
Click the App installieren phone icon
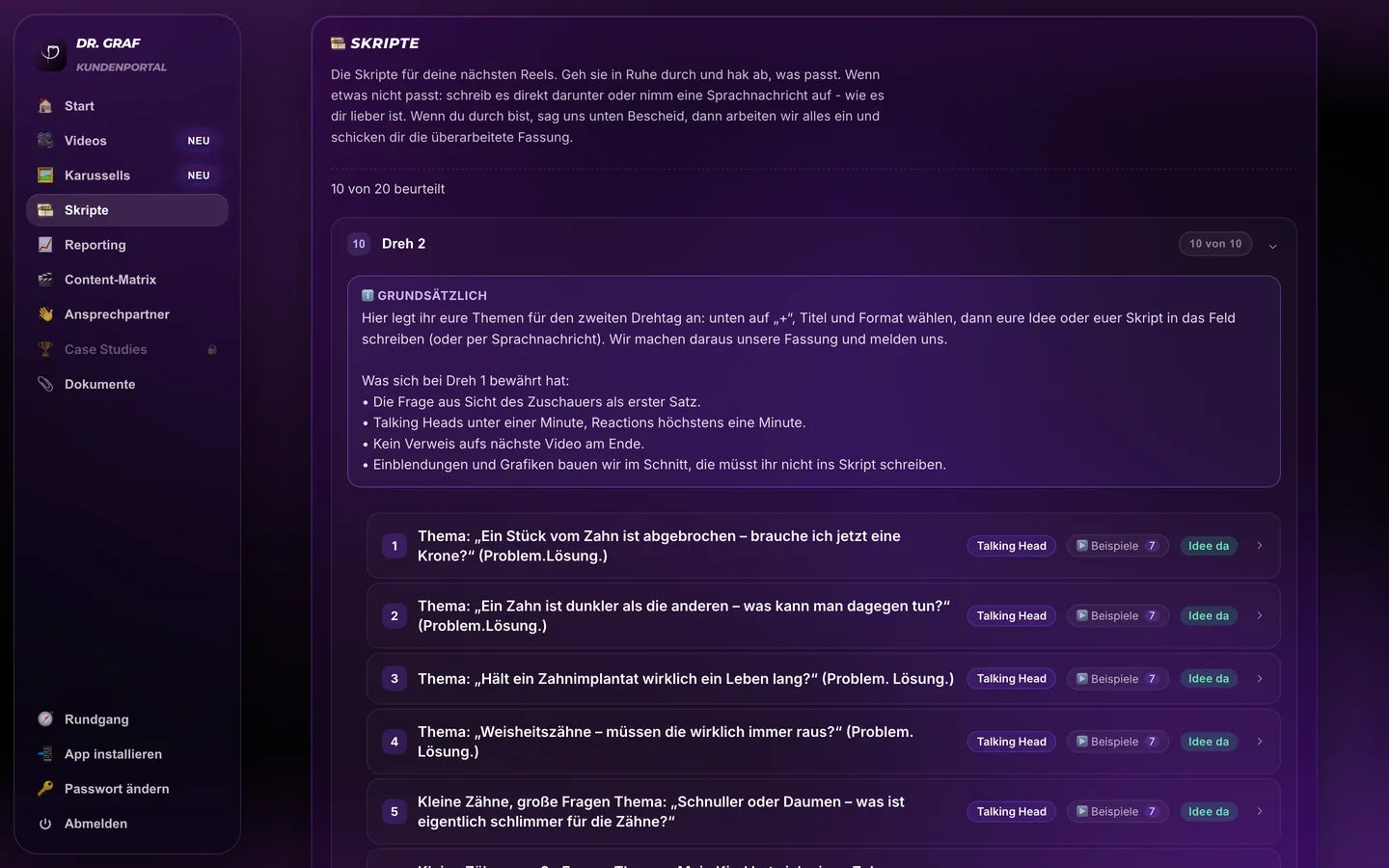pos(45,754)
